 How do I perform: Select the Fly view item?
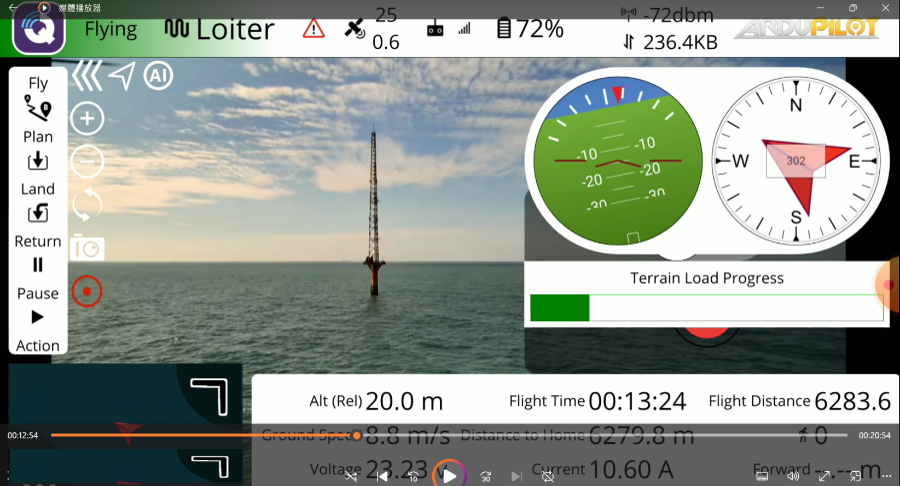[38, 95]
